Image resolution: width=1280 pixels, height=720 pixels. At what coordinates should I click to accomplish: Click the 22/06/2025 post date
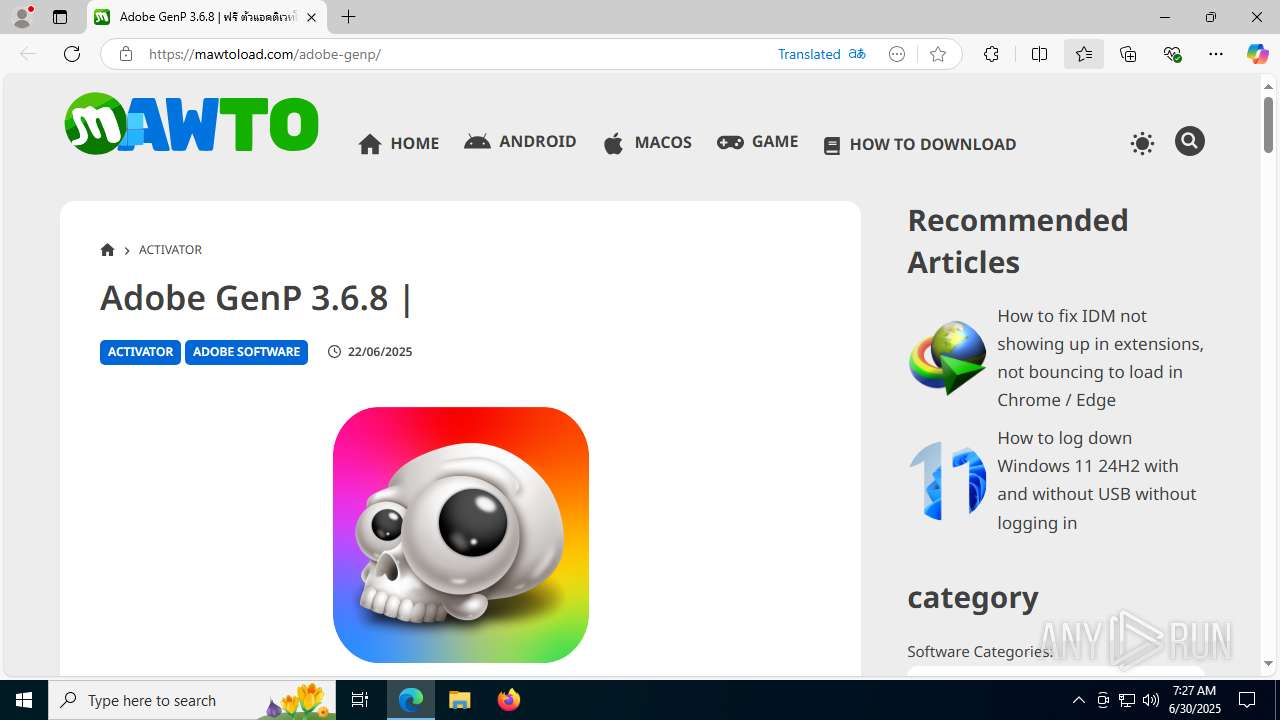pos(380,352)
